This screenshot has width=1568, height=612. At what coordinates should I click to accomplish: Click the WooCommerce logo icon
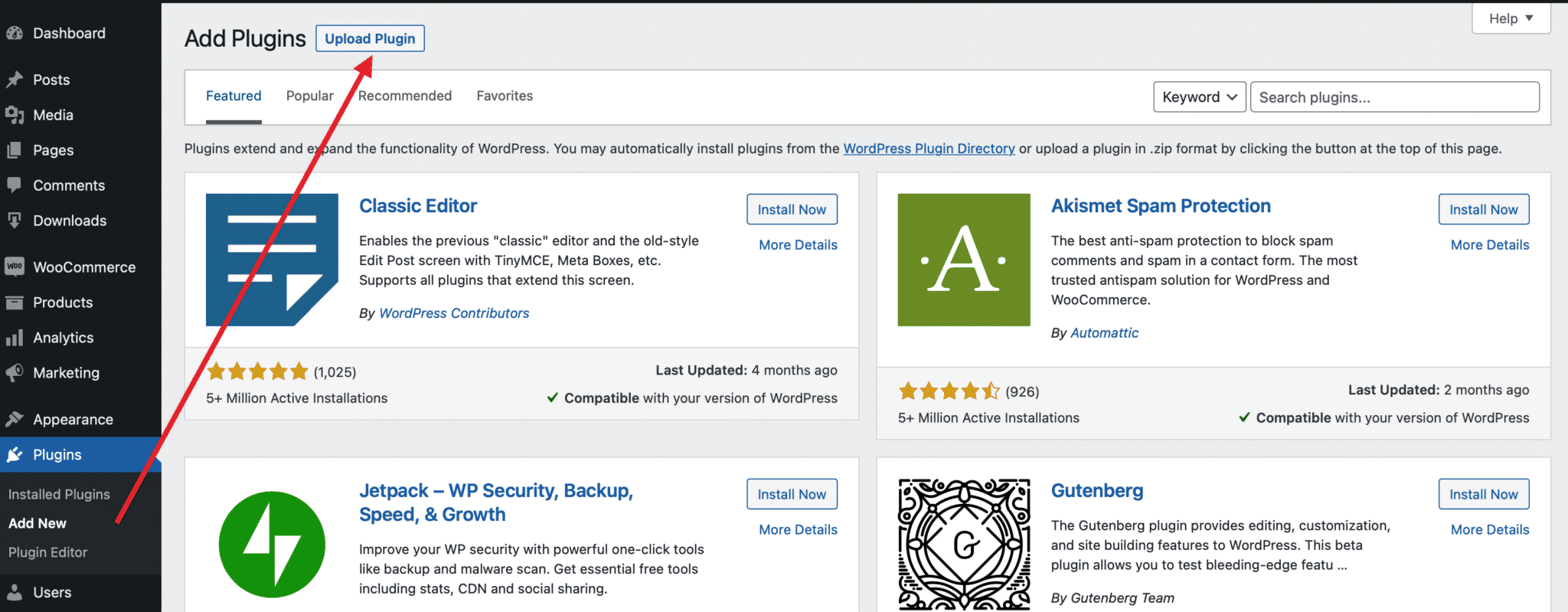tap(14, 267)
